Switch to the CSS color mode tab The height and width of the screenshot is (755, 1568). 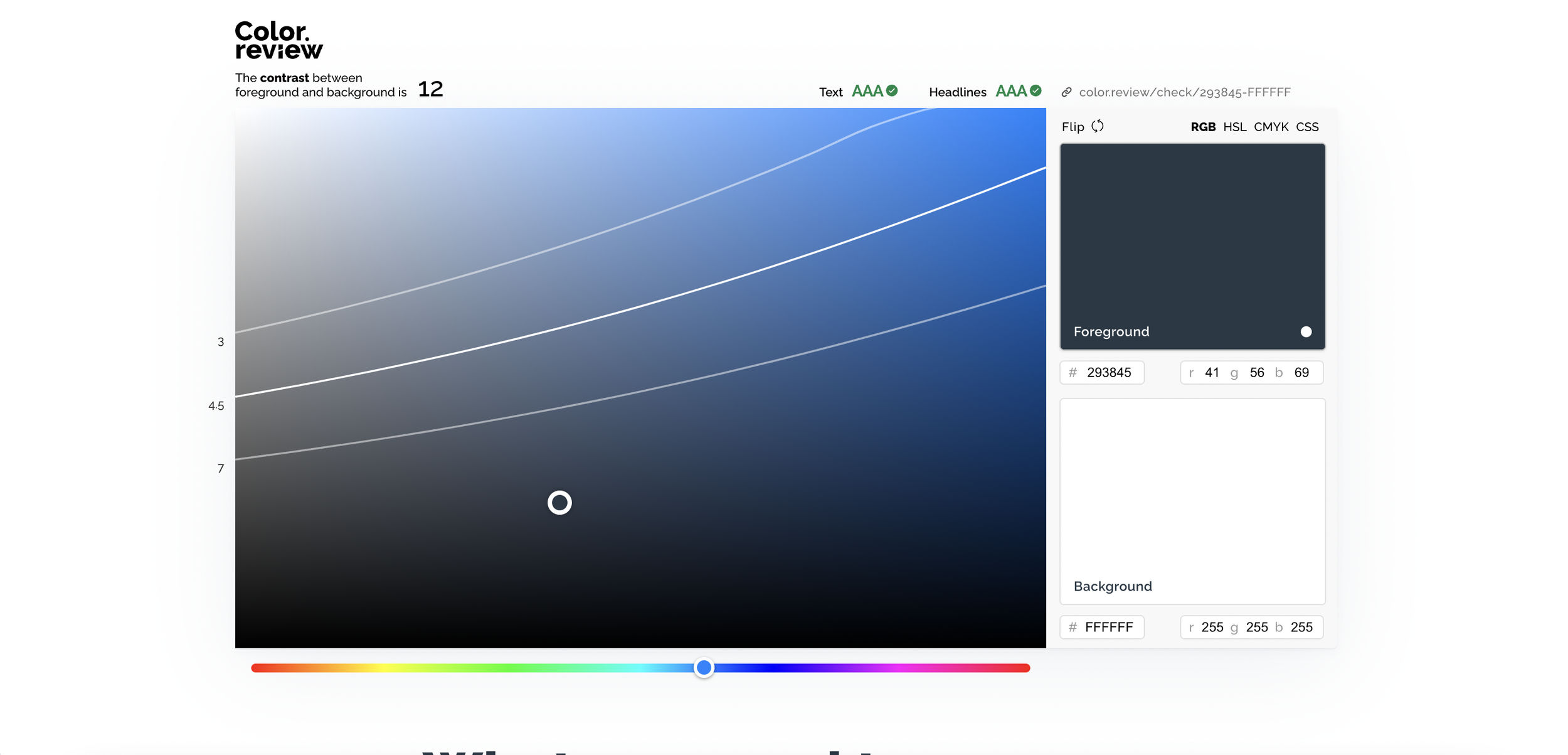pyautogui.click(x=1307, y=127)
